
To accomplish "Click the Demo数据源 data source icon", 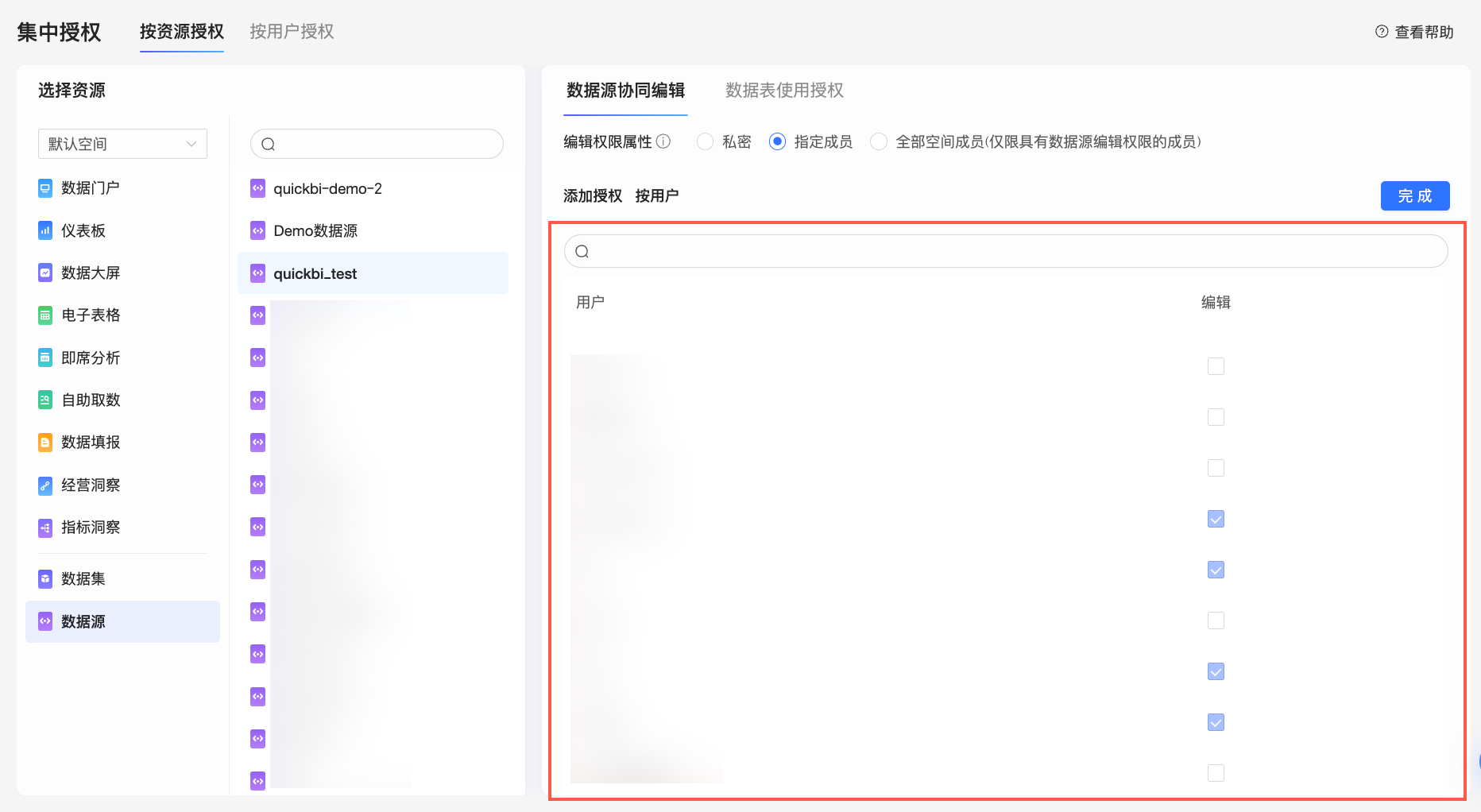I will point(257,230).
